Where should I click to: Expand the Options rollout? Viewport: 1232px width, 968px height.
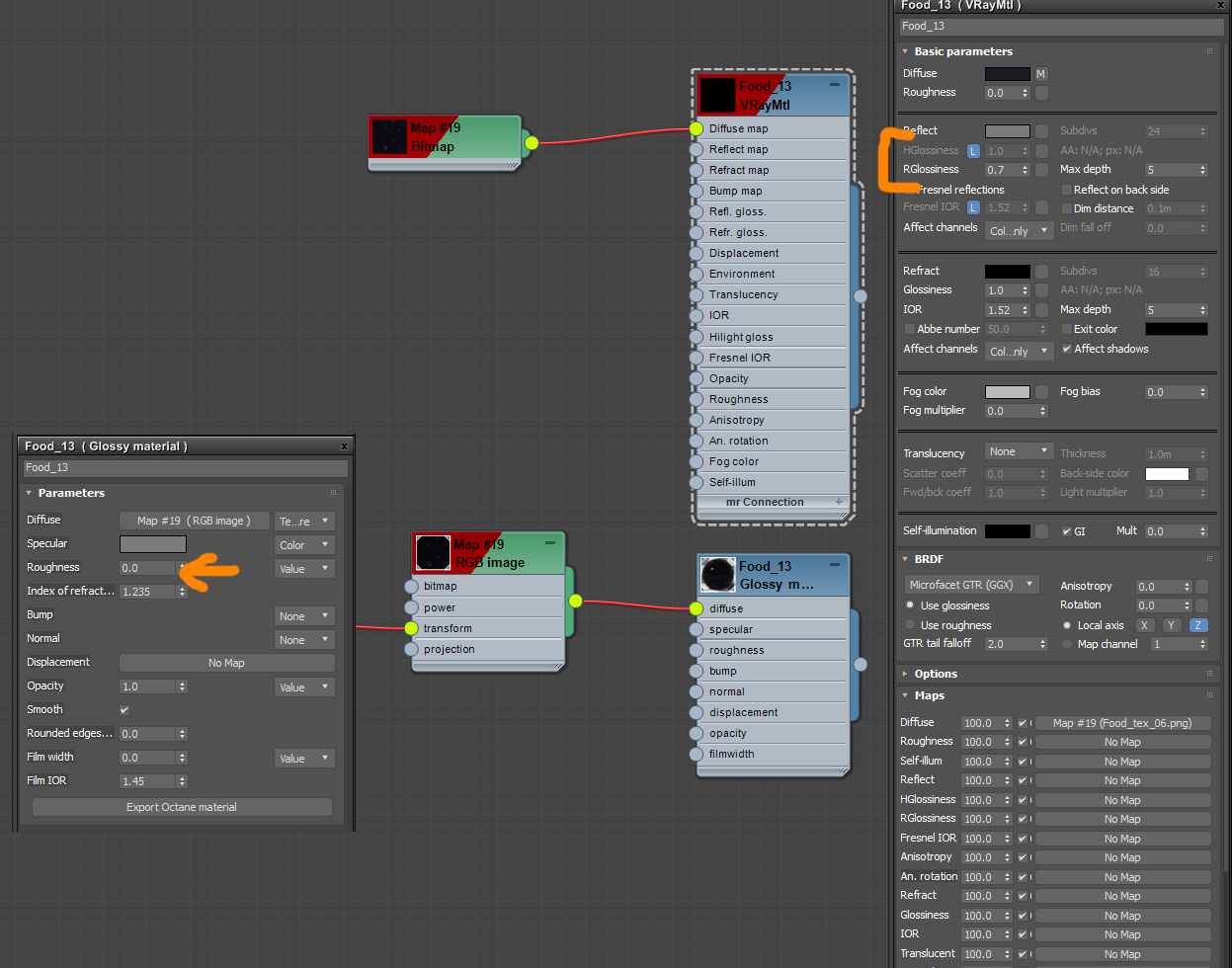906,674
